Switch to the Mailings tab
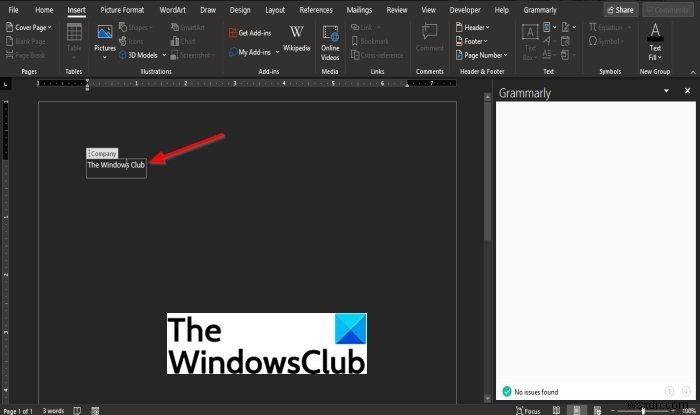 pyautogui.click(x=359, y=10)
